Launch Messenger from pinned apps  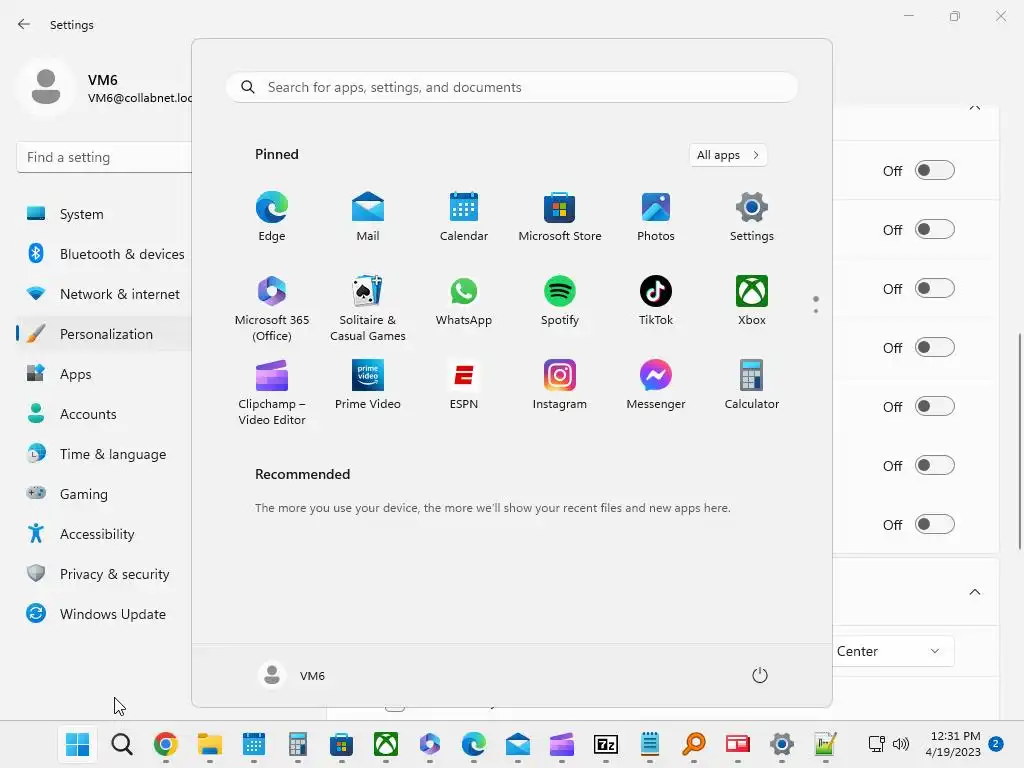point(656,385)
